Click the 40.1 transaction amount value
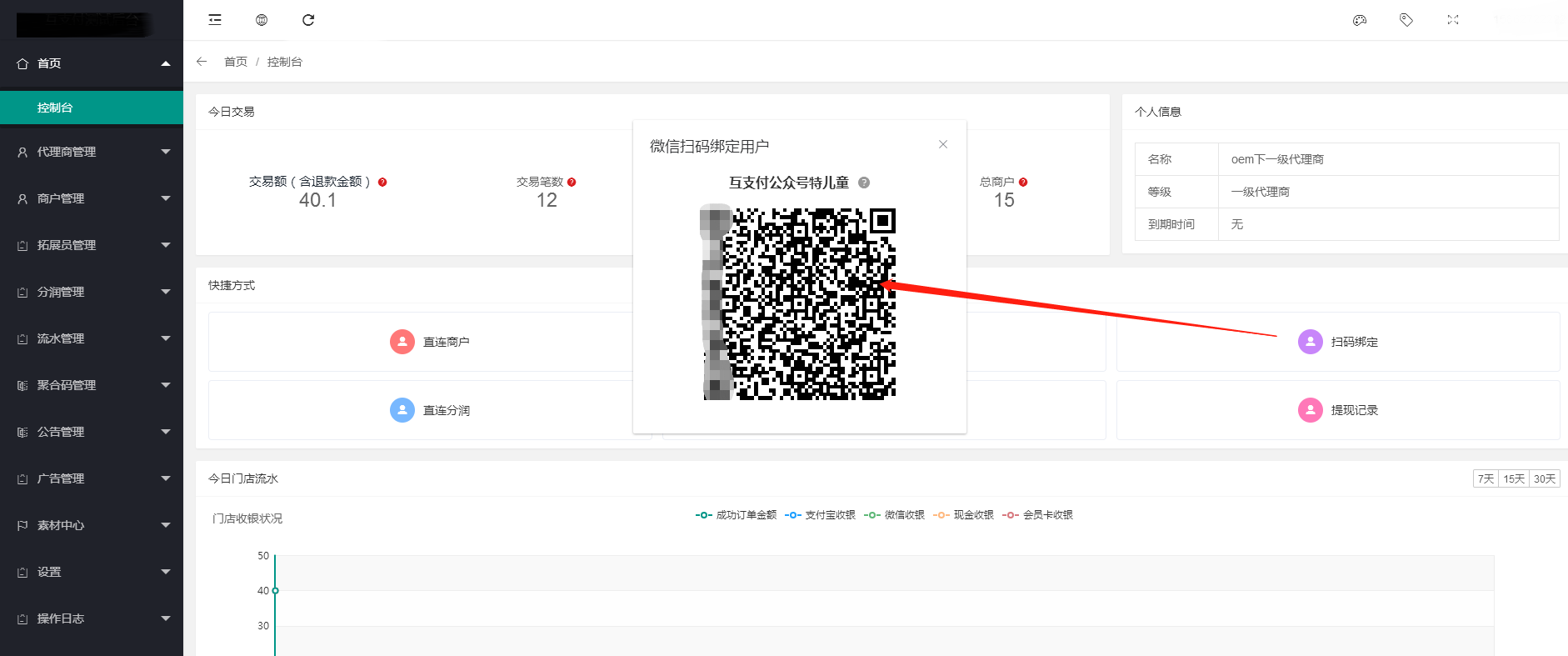This screenshot has width=1568, height=656. (317, 200)
